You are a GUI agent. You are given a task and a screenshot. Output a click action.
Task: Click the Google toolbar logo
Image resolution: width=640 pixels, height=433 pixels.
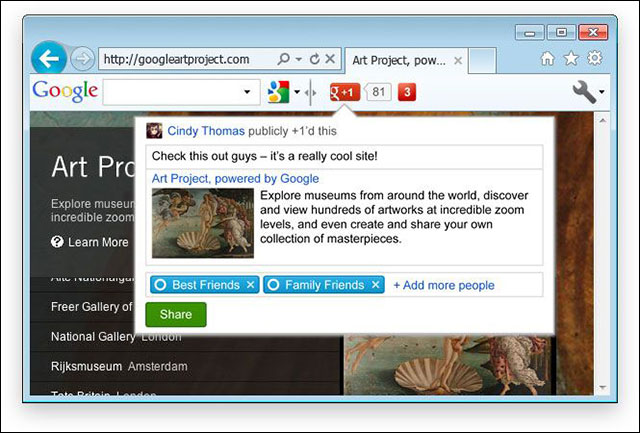click(65, 91)
